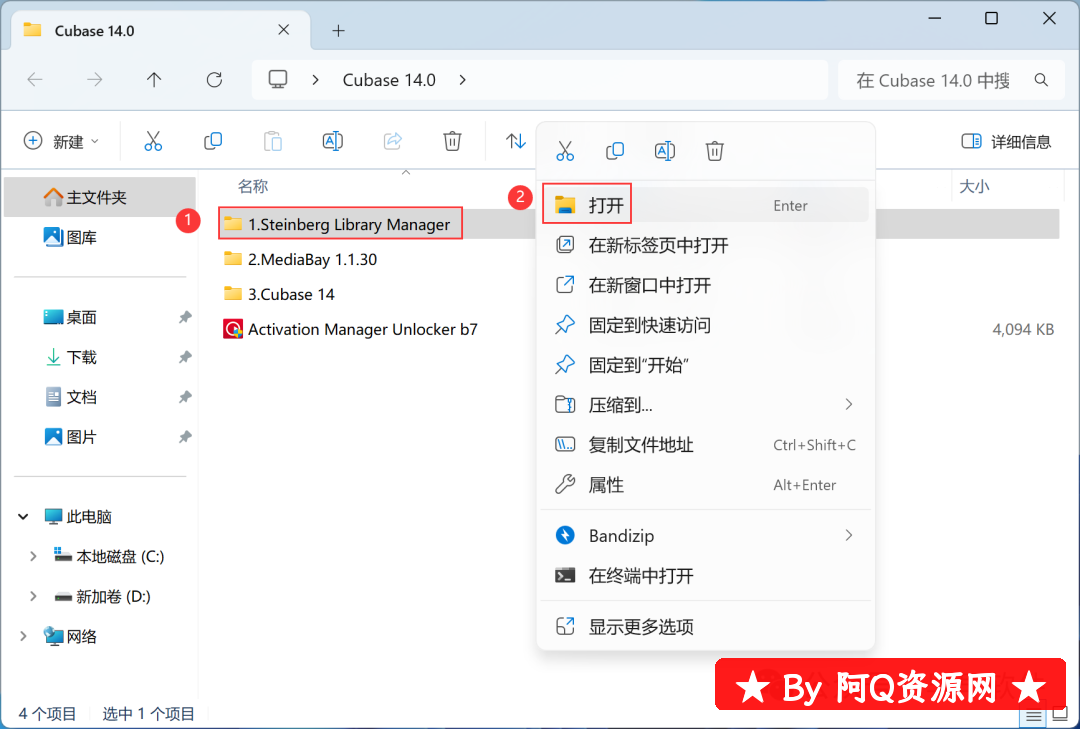1080x729 pixels.
Task: Choose 属性 from the context menu
Action: pyautogui.click(x=705, y=485)
